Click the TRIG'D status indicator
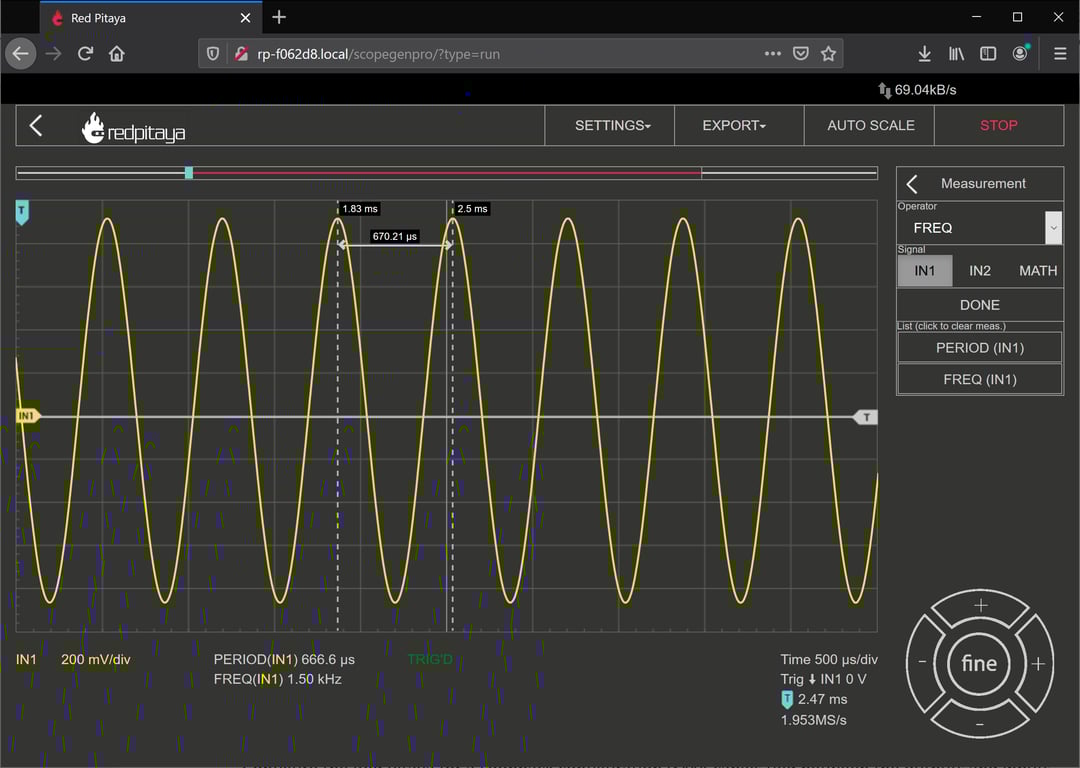This screenshot has height=768, width=1080. pyautogui.click(x=430, y=659)
